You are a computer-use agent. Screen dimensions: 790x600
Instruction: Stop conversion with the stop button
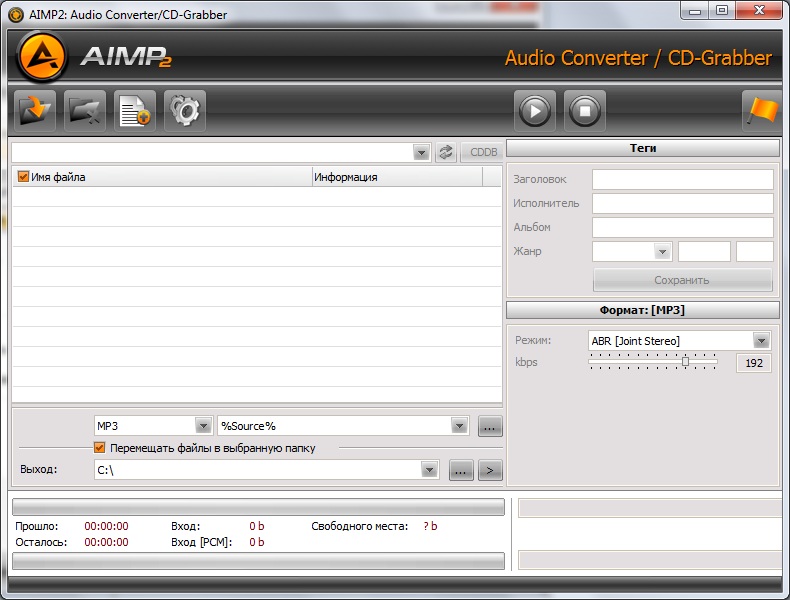coord(584,111)
